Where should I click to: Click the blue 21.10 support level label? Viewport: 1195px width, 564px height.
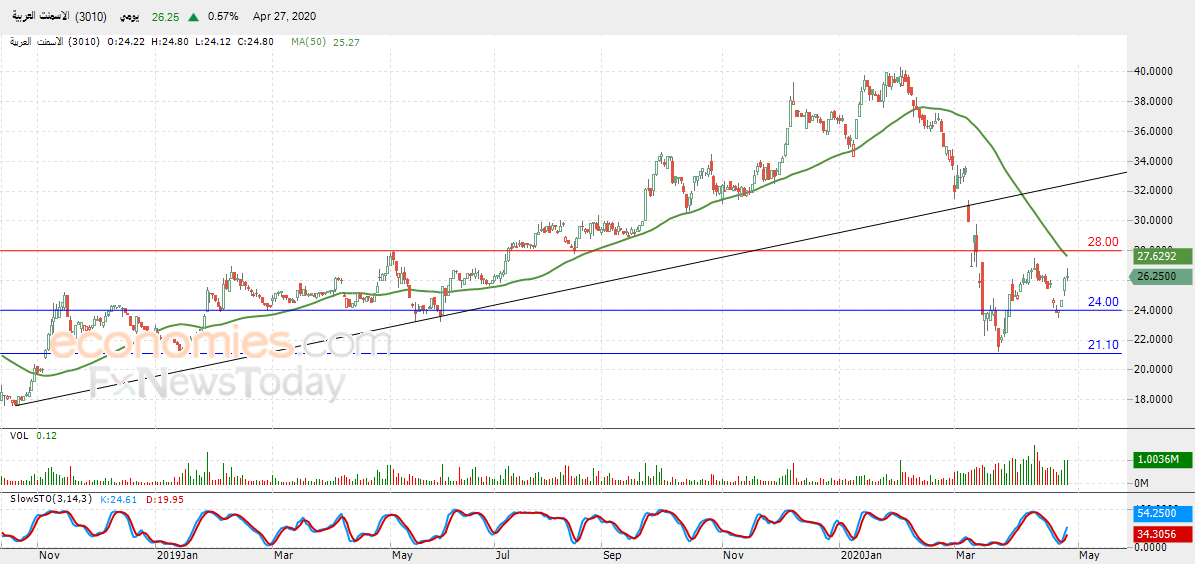[x=1103, y=345]
